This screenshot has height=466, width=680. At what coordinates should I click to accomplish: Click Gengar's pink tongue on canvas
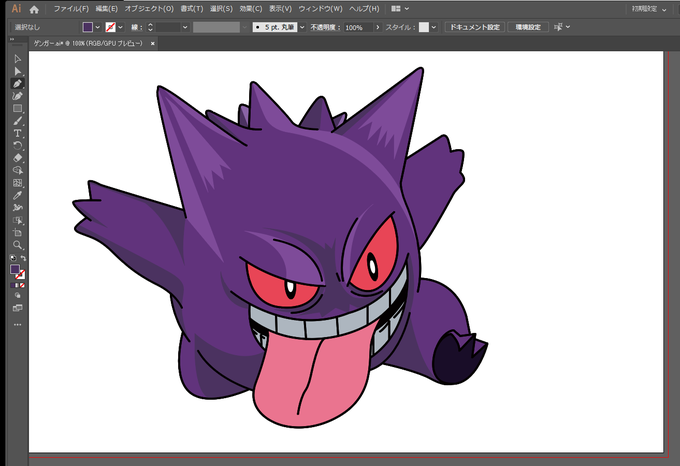point(312,377)
